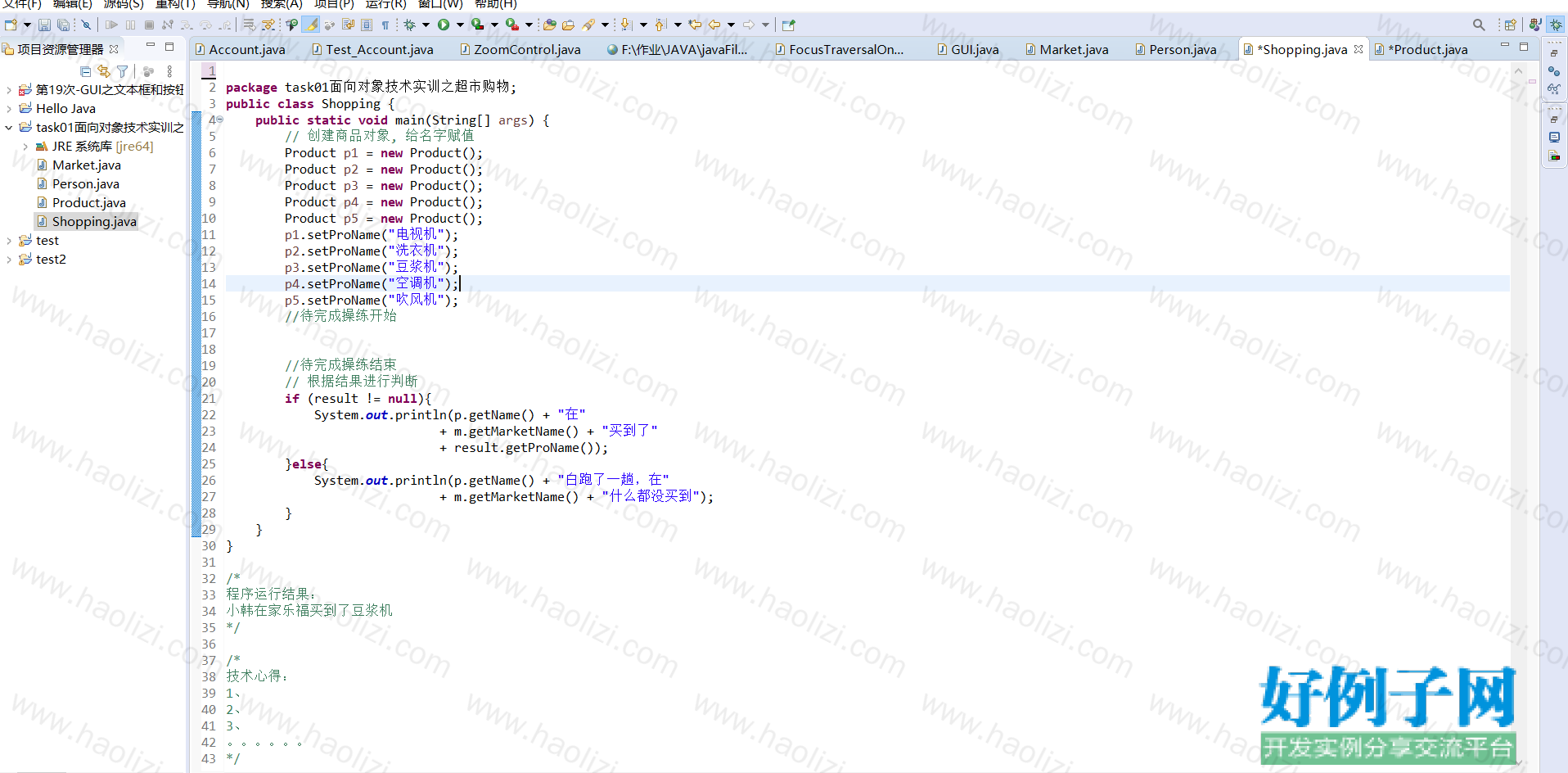
Task: Click the External Tools run icon
Action: coord(511,25)
